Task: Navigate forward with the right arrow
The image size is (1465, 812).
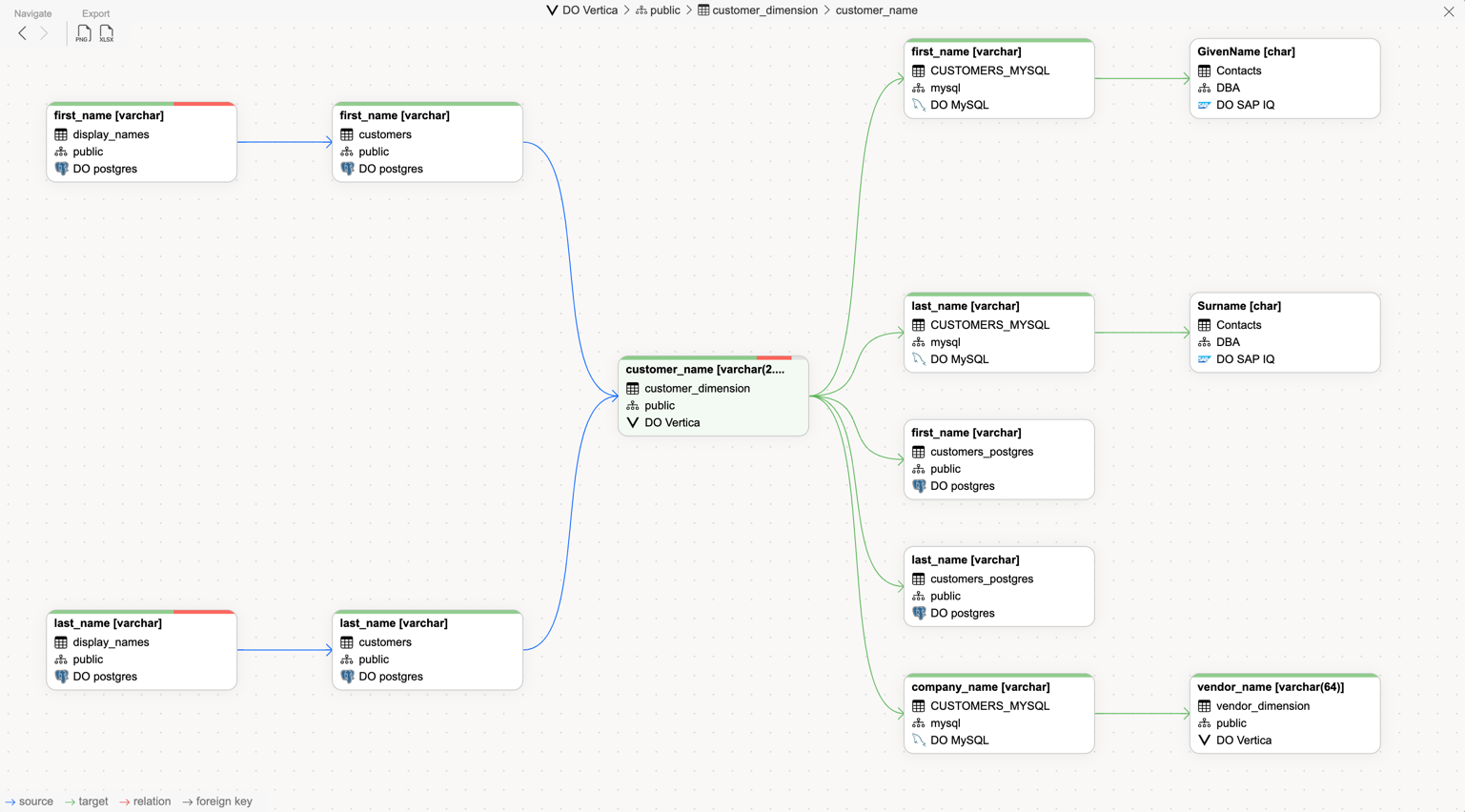Action: 44,33
